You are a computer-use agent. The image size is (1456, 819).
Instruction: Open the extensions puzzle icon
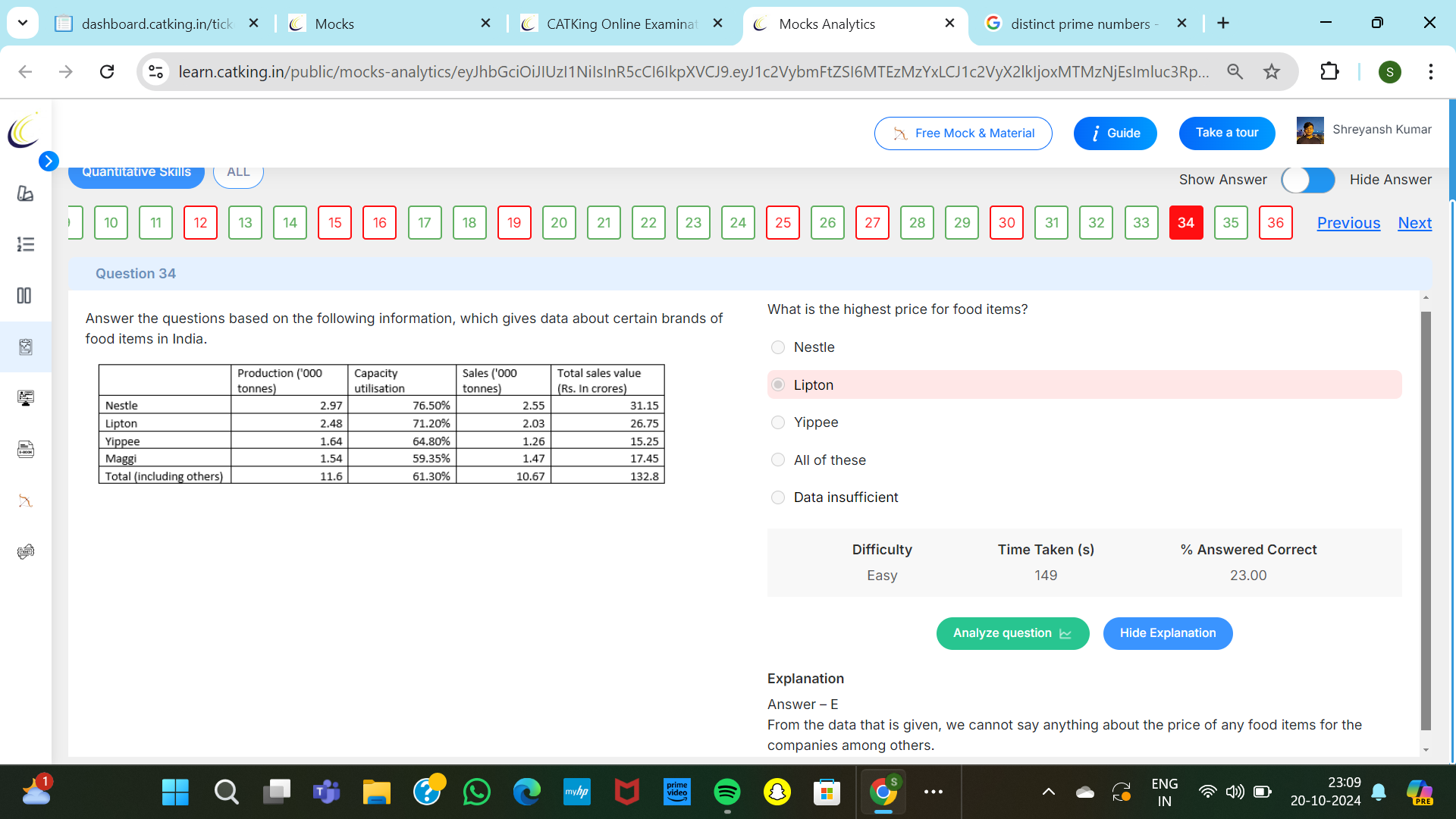(1329, 71)
